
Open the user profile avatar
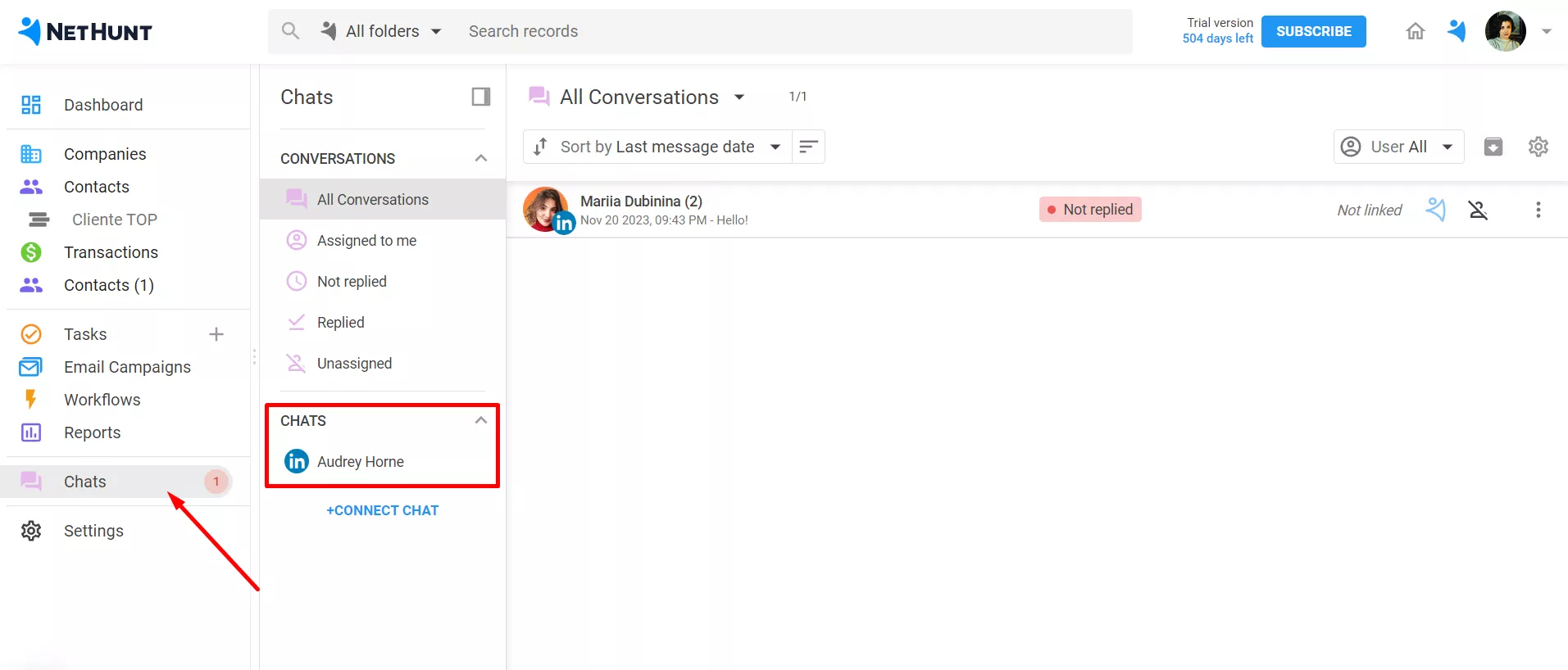pyautogui.click(x=1506, y=31)
